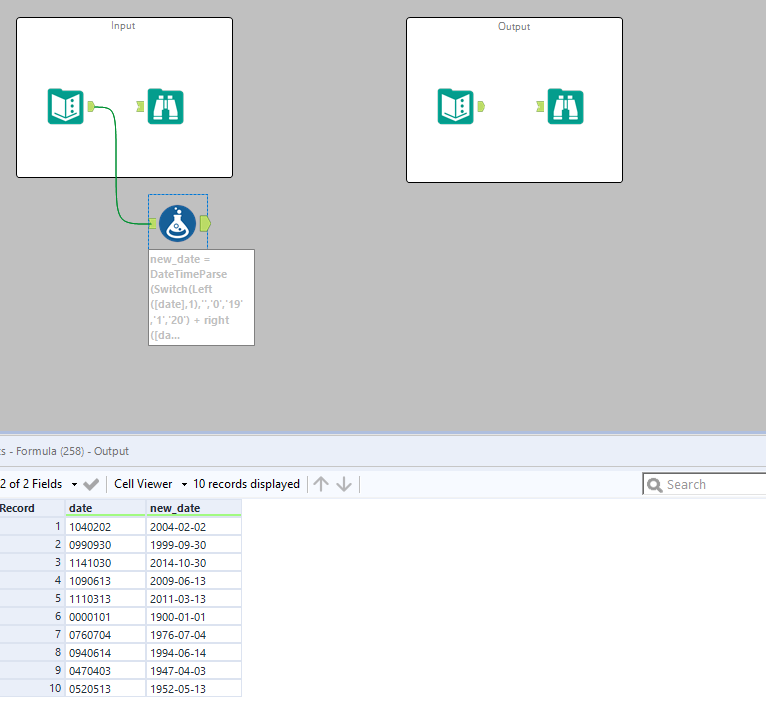766x728 pixels.
Task: Select new_date cell 1947-04-03
Action: tap(194, 671)
